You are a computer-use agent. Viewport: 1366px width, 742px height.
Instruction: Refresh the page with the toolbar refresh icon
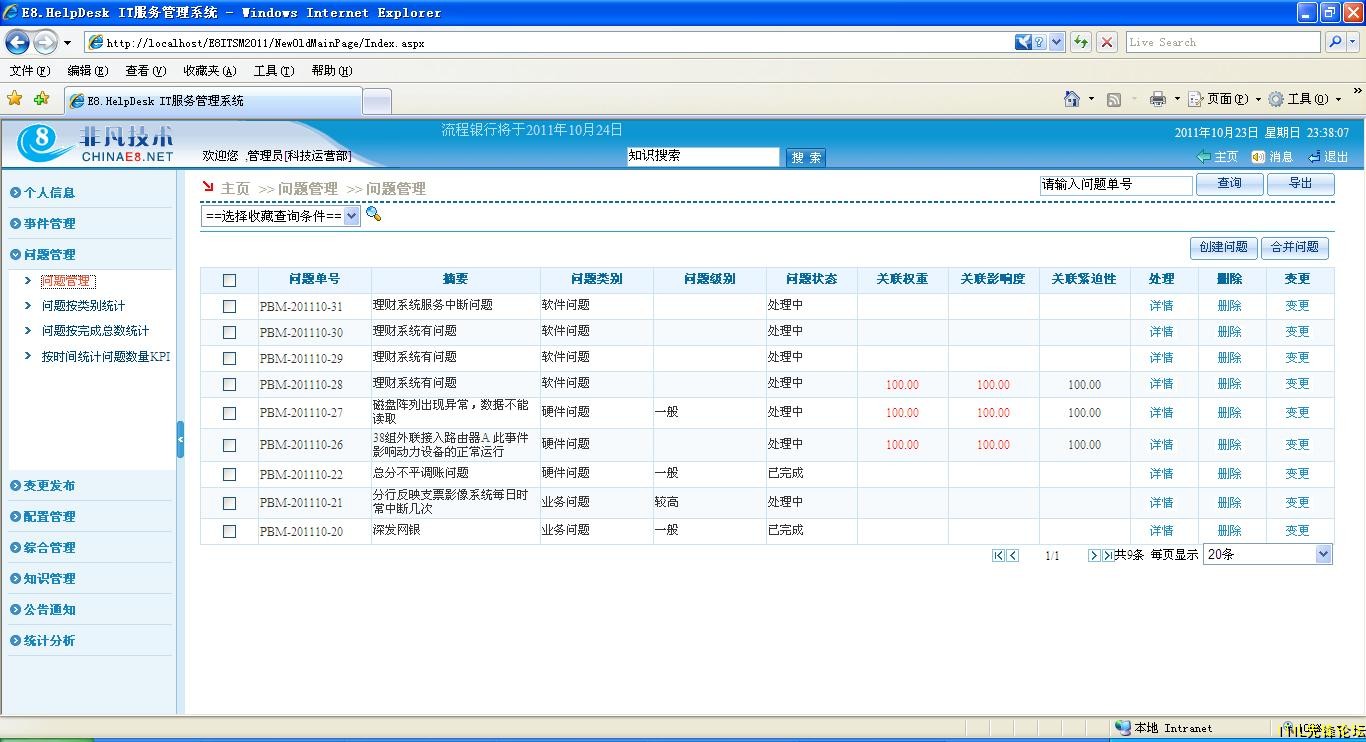[x=1081, y=42]
